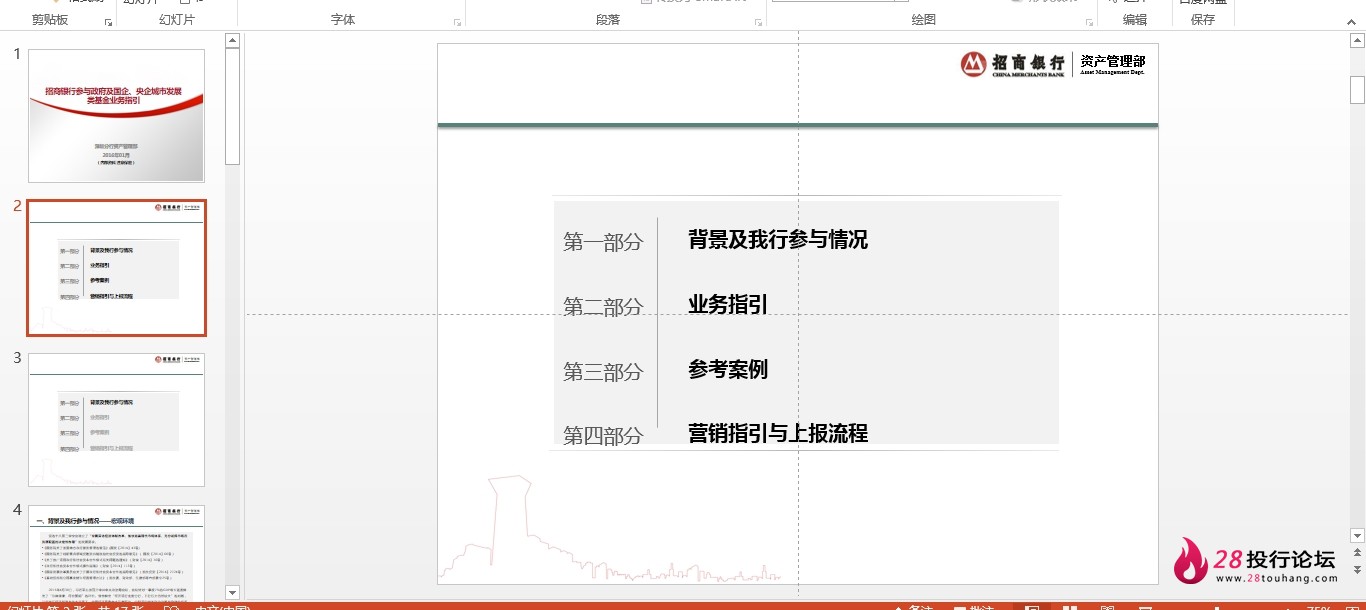The image size is (1366, 610).
Task: Click the 保存 ribbon group label
Action: pyautogui.click(x=1203, y=20)
